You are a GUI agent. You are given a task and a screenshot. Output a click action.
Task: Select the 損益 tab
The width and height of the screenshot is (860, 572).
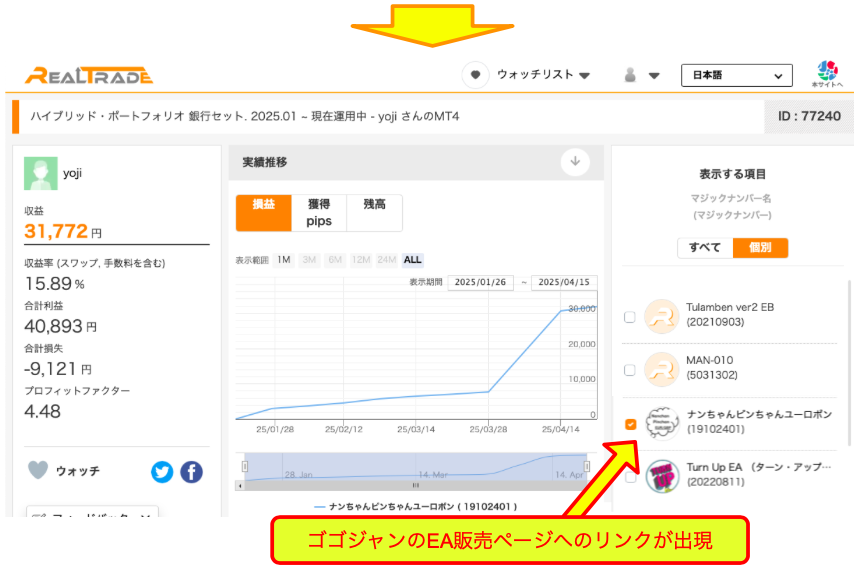pos(263,212)
